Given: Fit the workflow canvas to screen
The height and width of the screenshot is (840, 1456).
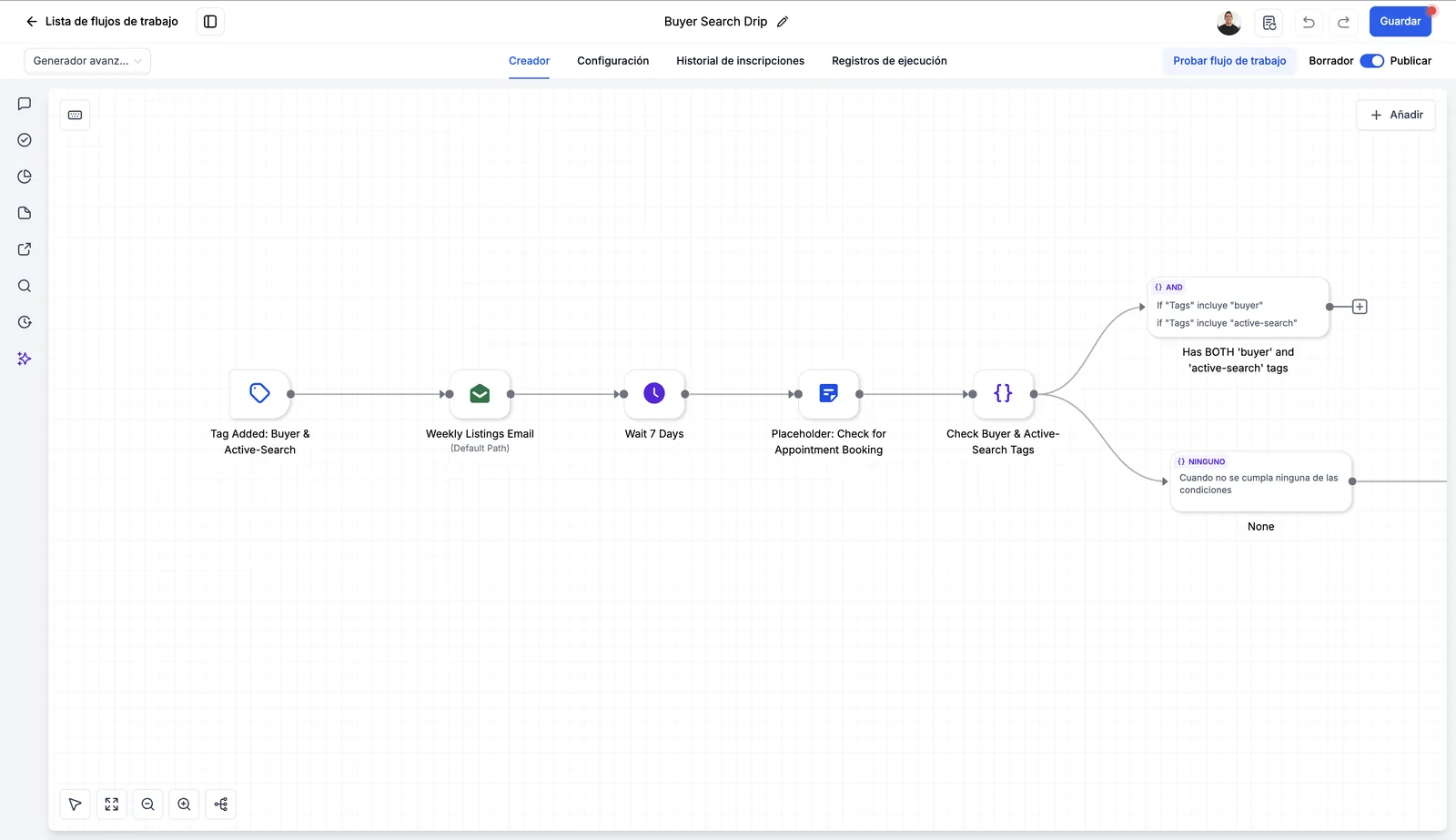Looking at the screenshot, I should 111,805.
